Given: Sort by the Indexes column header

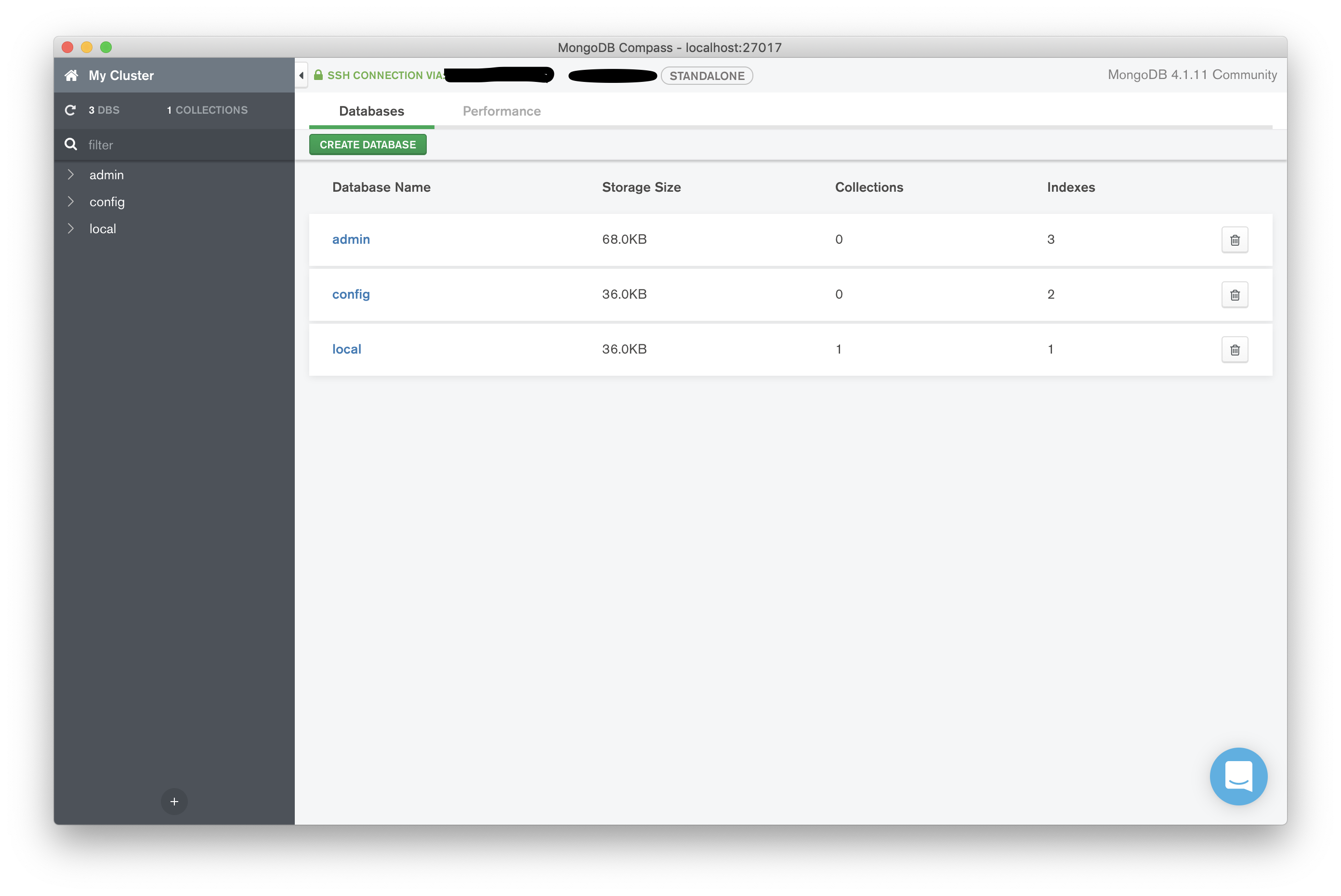Looking at the screenshot, I should pyautogui.click(x=1071, y=187).
